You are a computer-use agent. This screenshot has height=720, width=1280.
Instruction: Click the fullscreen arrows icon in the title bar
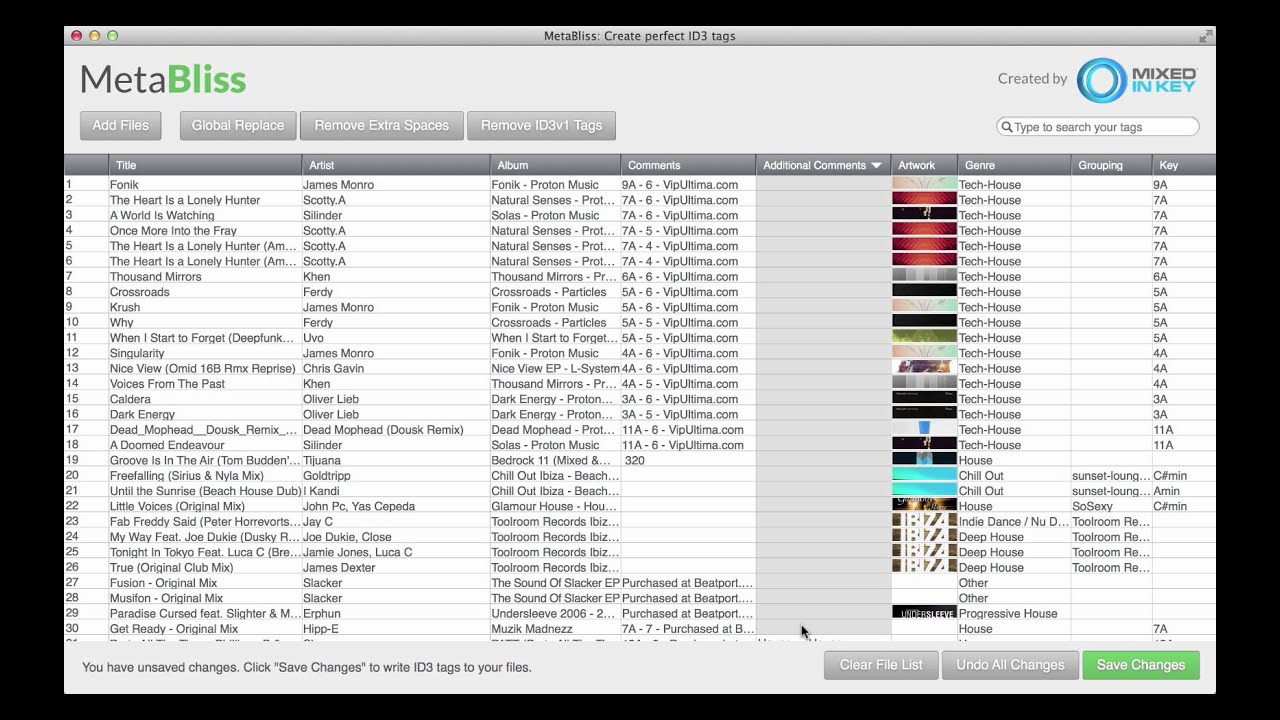click(1206, 36)
